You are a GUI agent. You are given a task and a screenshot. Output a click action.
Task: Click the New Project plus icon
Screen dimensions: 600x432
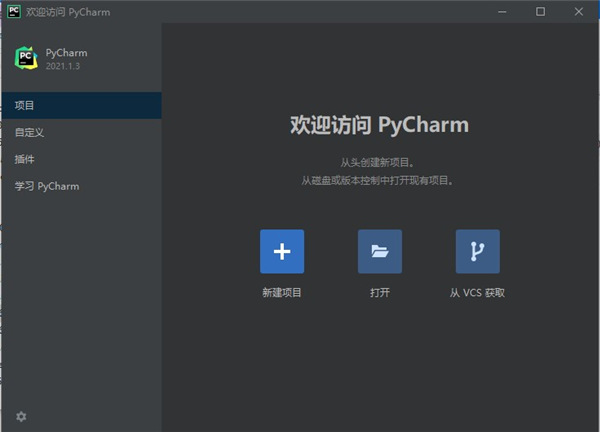(282, 251)
